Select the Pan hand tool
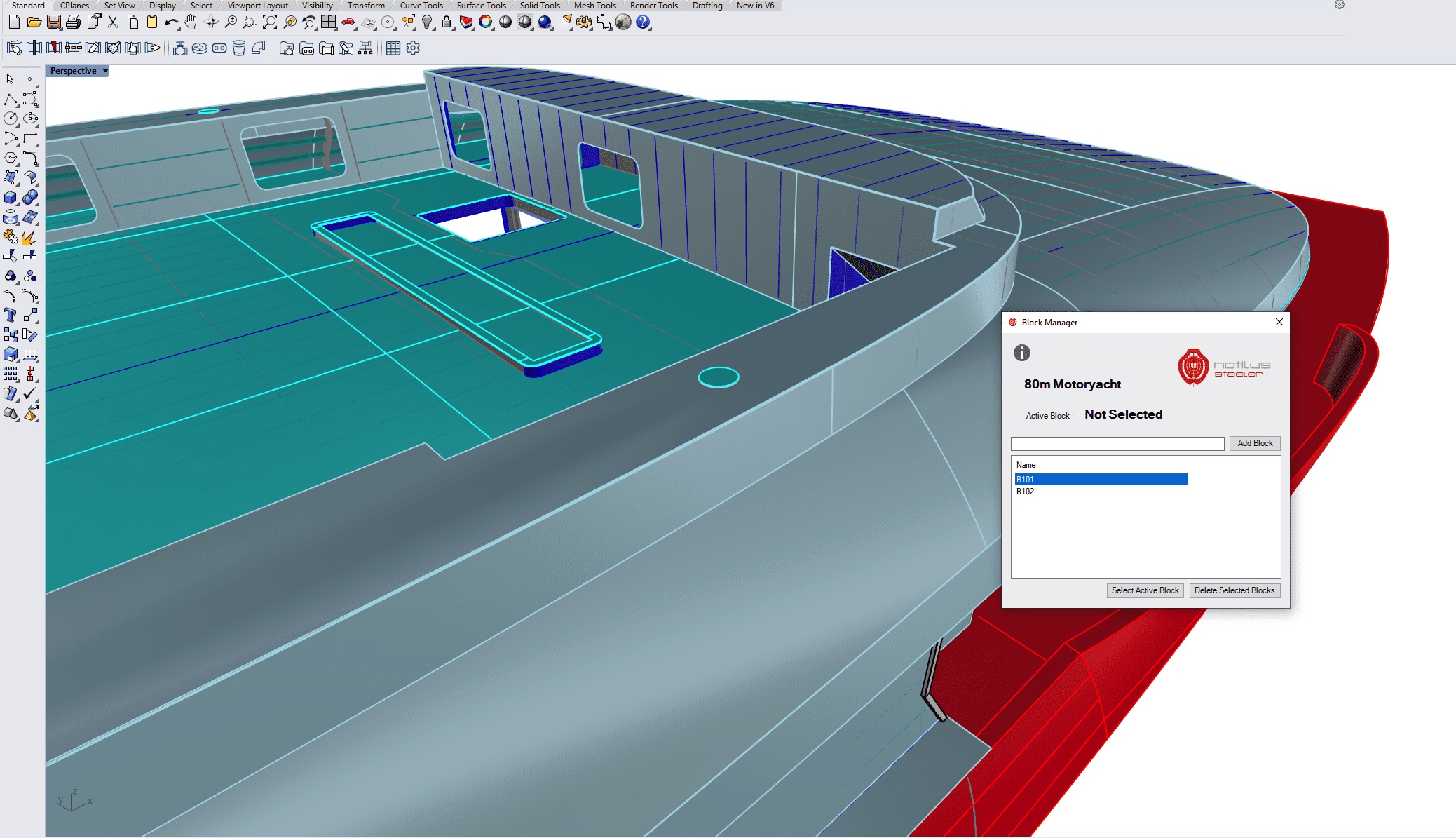This screenshot has width=1456, height=838. (x=191, y=22)
